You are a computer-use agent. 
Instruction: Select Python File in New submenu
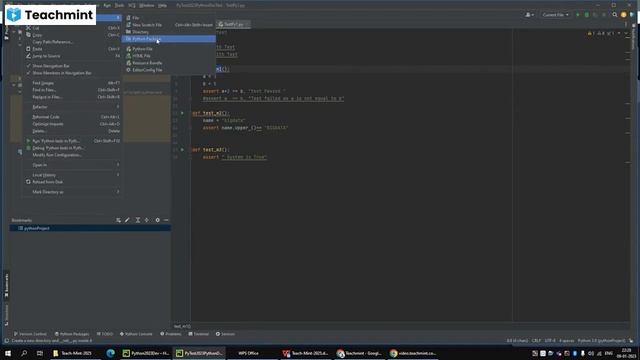[x=169, y=49]
